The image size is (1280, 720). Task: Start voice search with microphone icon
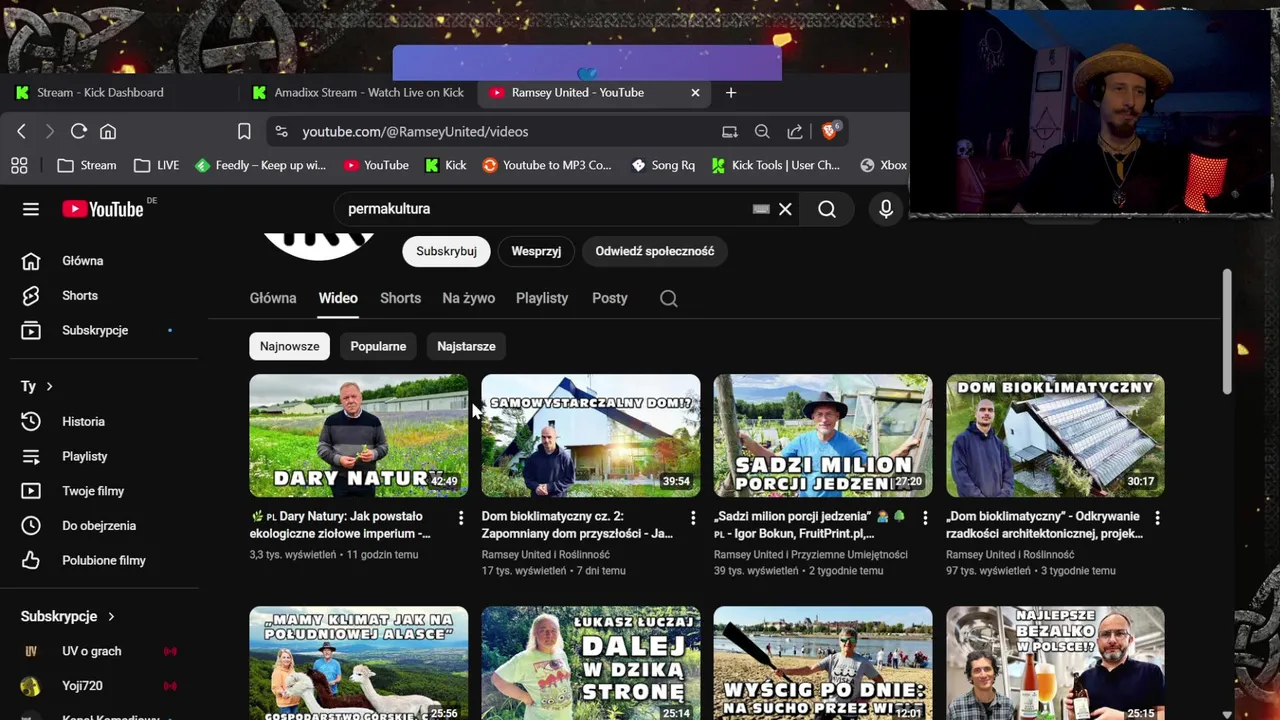886,209
